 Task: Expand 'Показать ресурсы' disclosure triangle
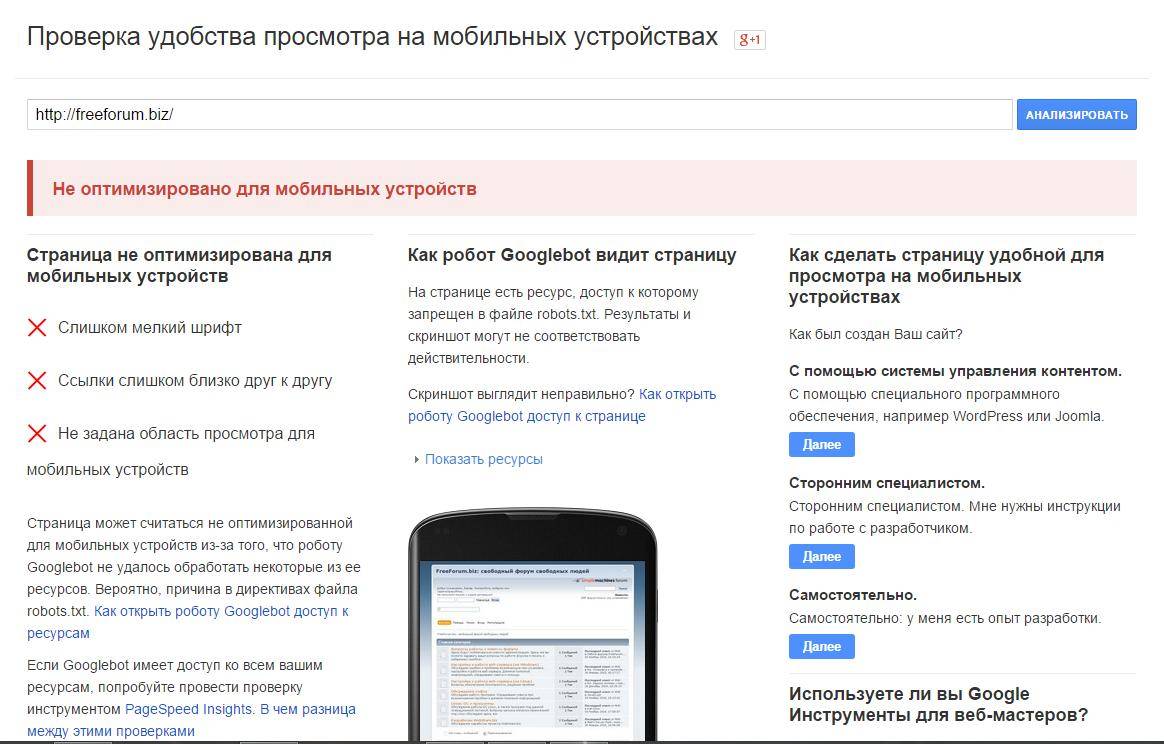(416, 460)
